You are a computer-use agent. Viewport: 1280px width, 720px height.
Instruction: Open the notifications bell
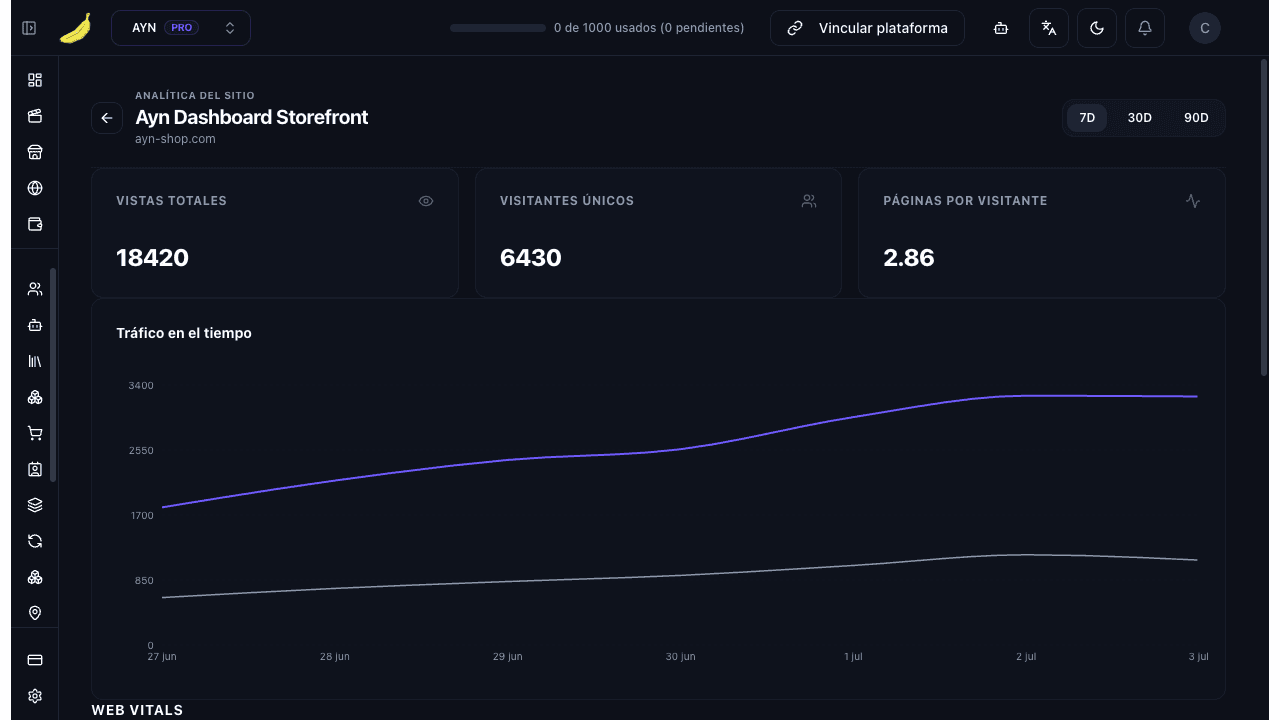point(1145,28)
